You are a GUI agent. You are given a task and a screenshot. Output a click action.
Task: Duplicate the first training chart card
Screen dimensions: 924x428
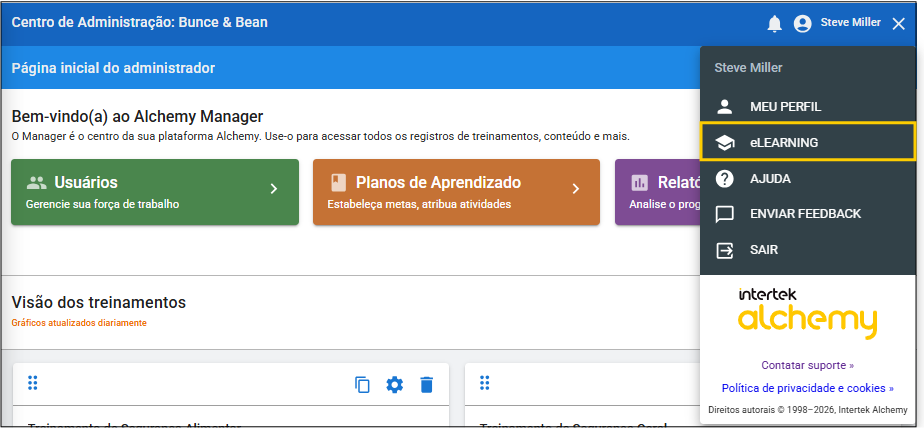(x=363, y=384)
